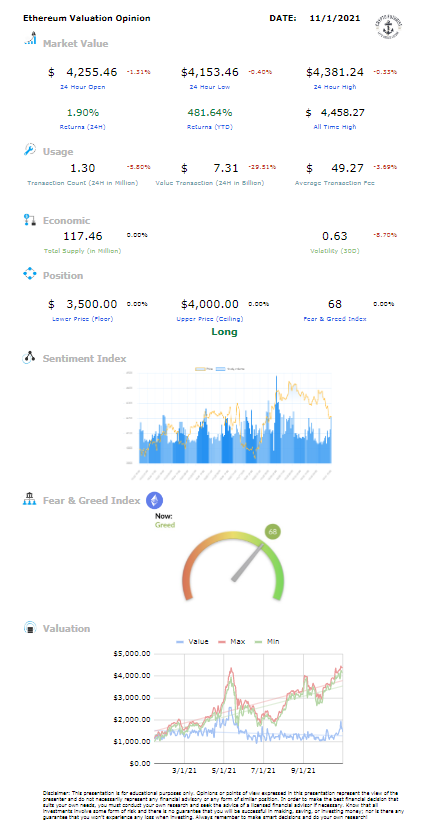Click the 5/1/21 axis date label
Image resolution: width=428 pixels, height=834 pixels.
(x=224, y=770)
